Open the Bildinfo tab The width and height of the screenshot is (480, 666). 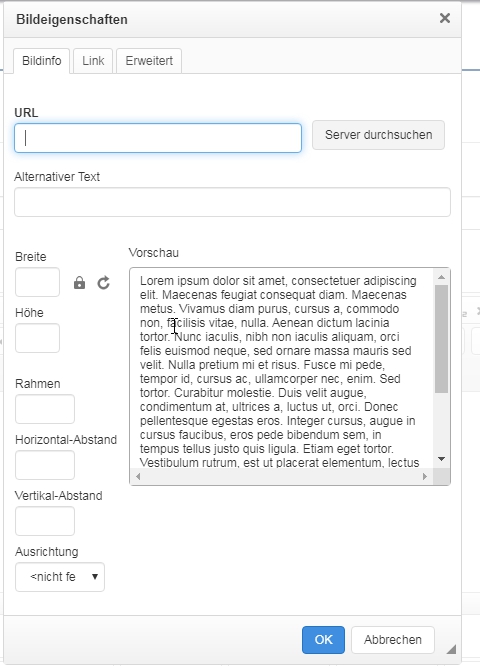(x=42, y=61)
